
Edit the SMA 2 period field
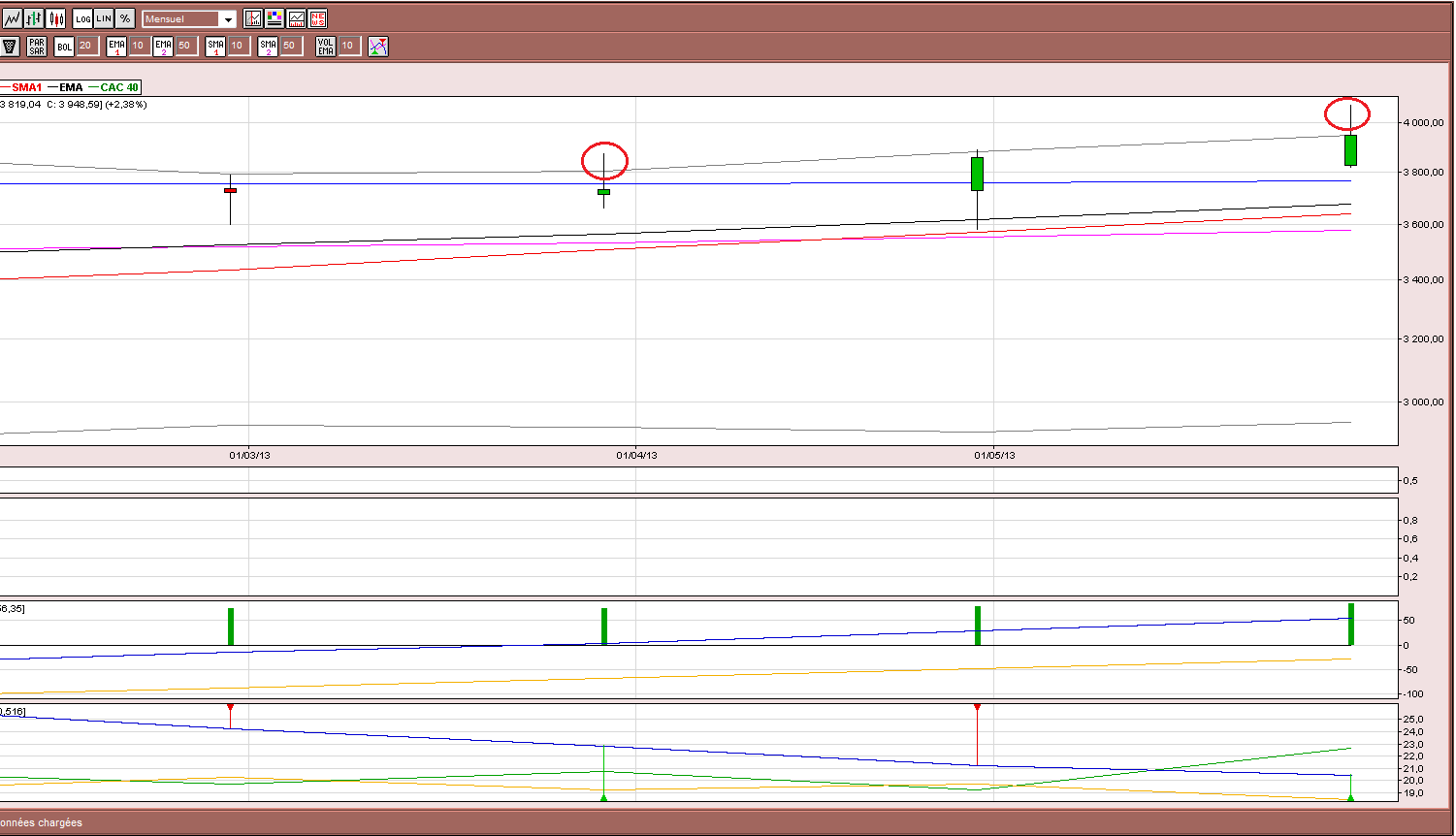click(290, 46)
